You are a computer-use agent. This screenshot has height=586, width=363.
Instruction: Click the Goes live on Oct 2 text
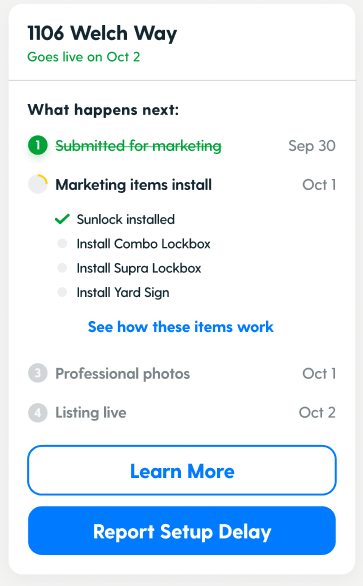[x=84, y=57]
